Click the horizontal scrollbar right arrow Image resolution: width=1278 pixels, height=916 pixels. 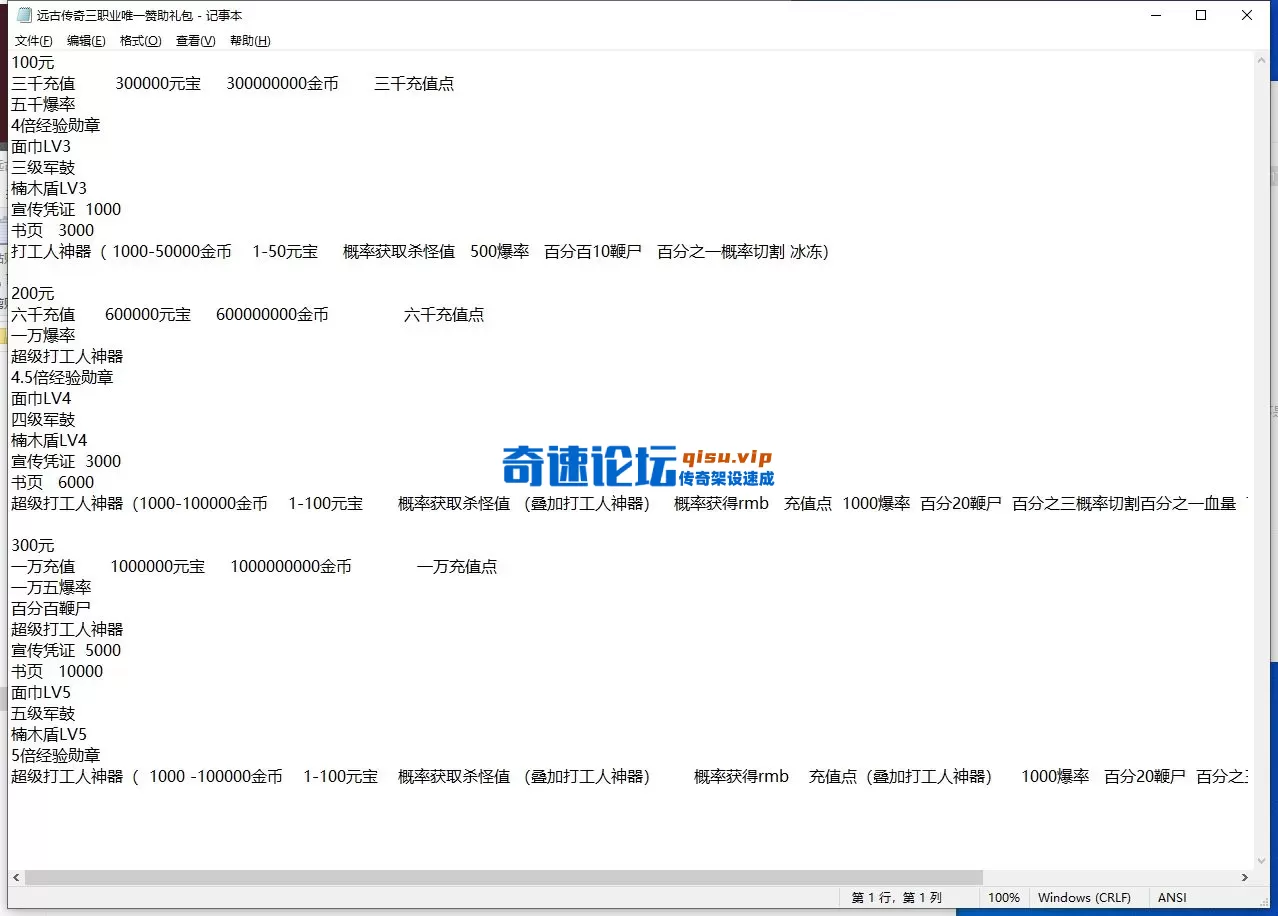[1245, 877]
